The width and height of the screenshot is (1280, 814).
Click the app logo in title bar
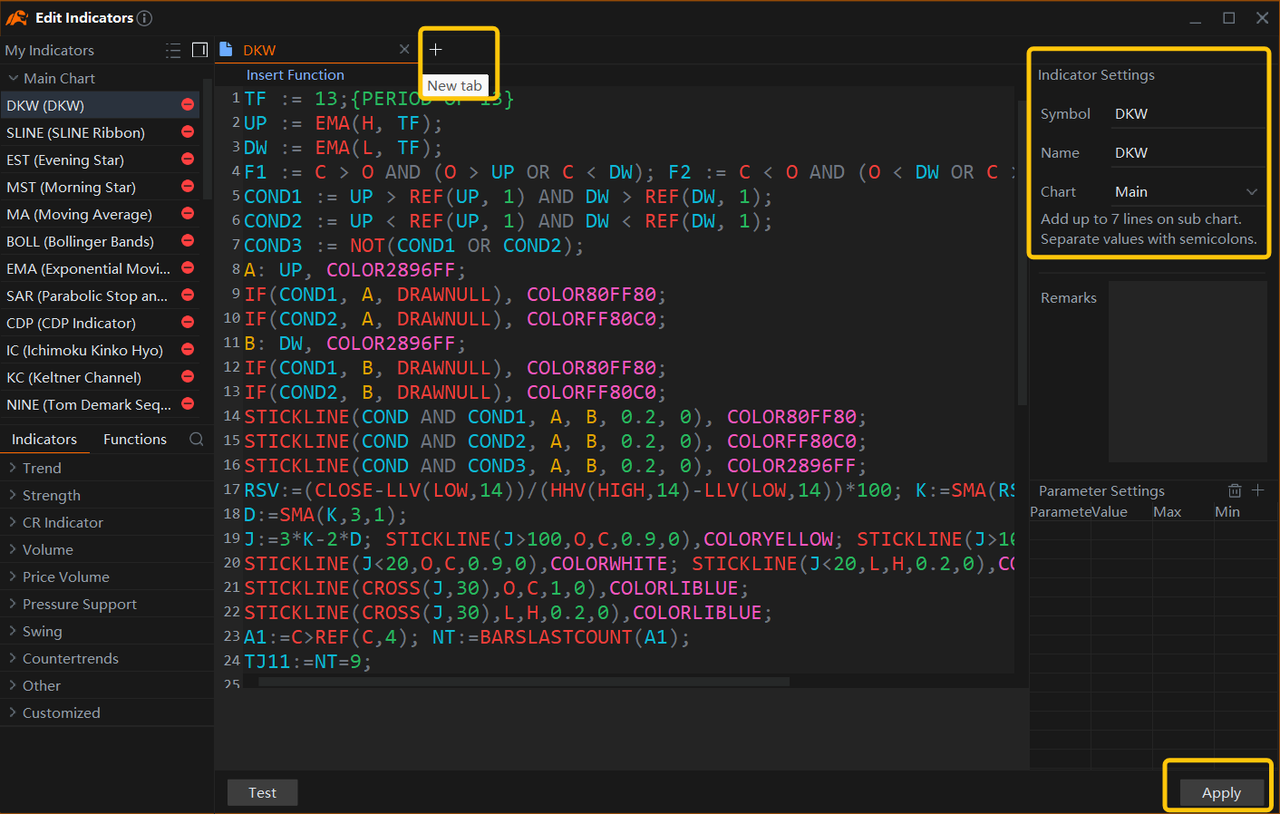17,18
